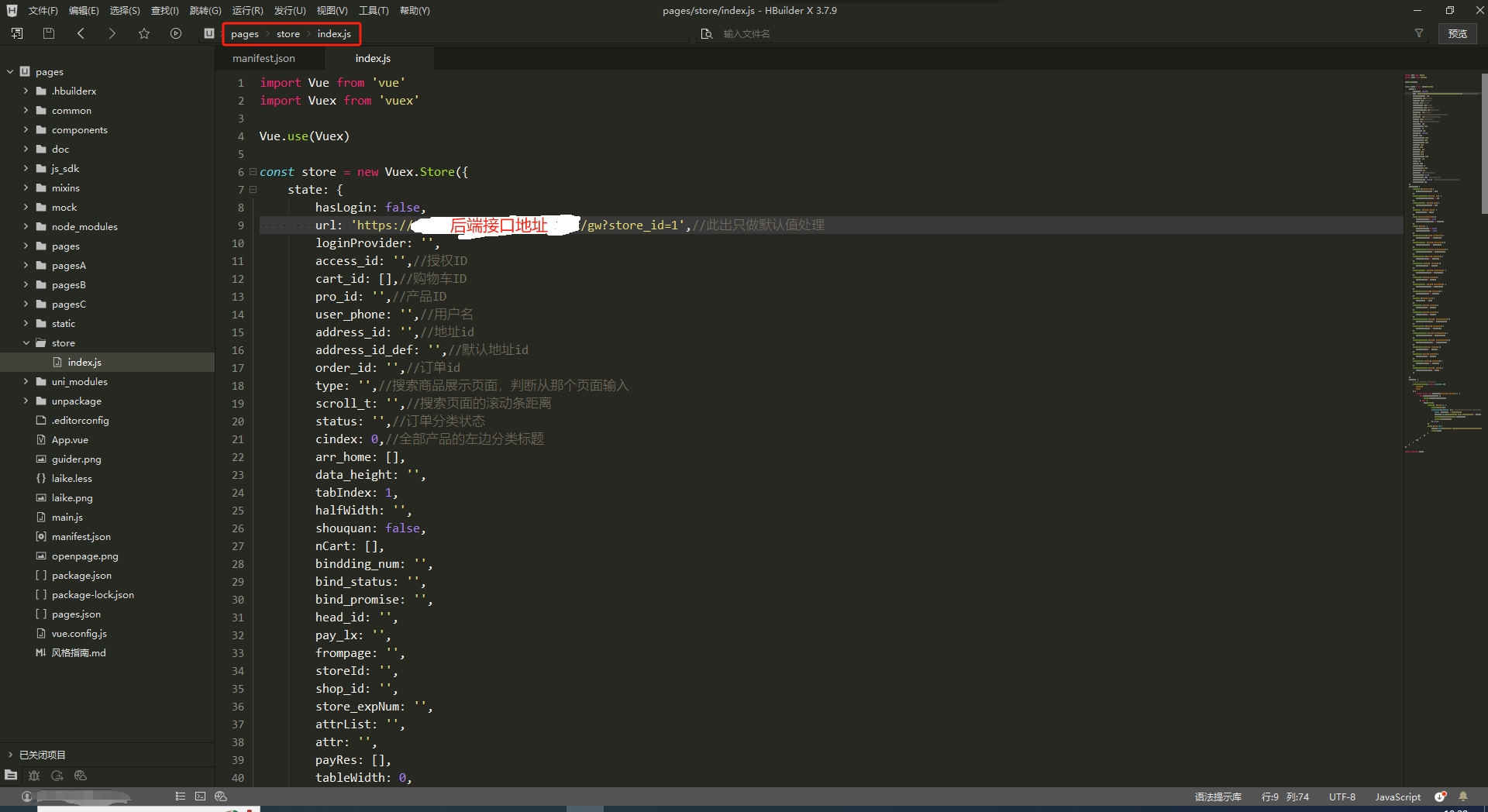This screenshot has width=1488, height=812.
Task: Click the save file icon in toolbar
Action: 49,33
